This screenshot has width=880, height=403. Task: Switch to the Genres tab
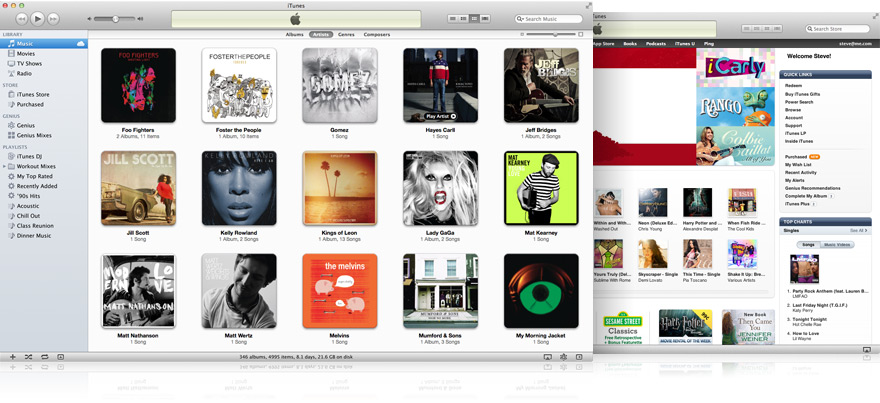(x=346, y=34)
